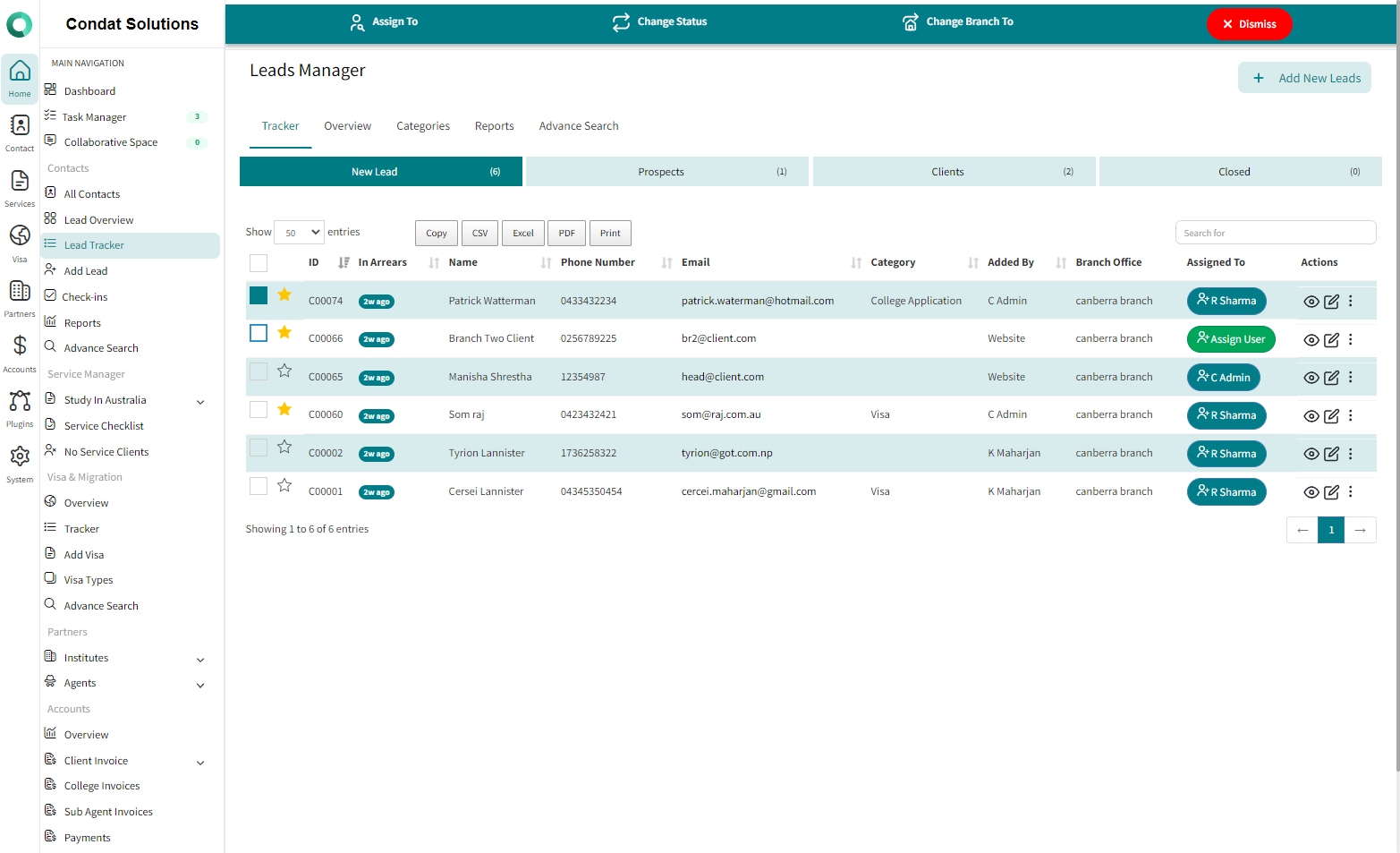
Task: Export table with Excel button
Action: click(x=523, y=234)
